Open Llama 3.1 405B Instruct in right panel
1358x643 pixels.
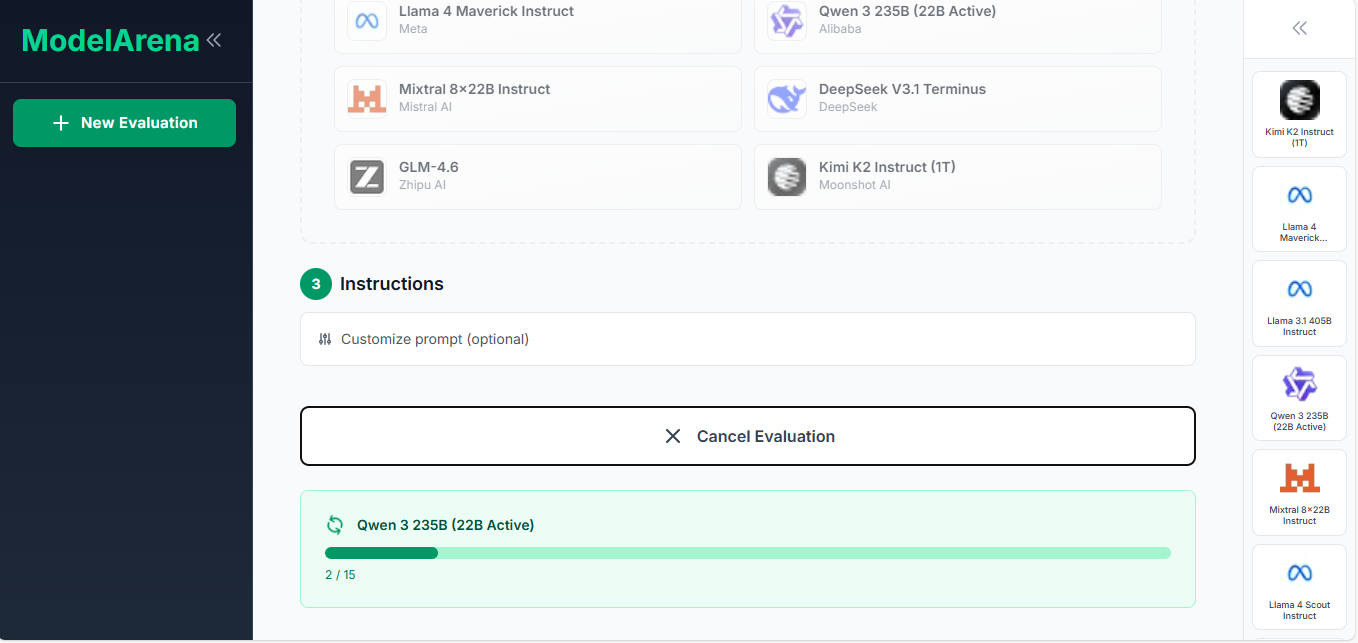(x=1300, y=303)
